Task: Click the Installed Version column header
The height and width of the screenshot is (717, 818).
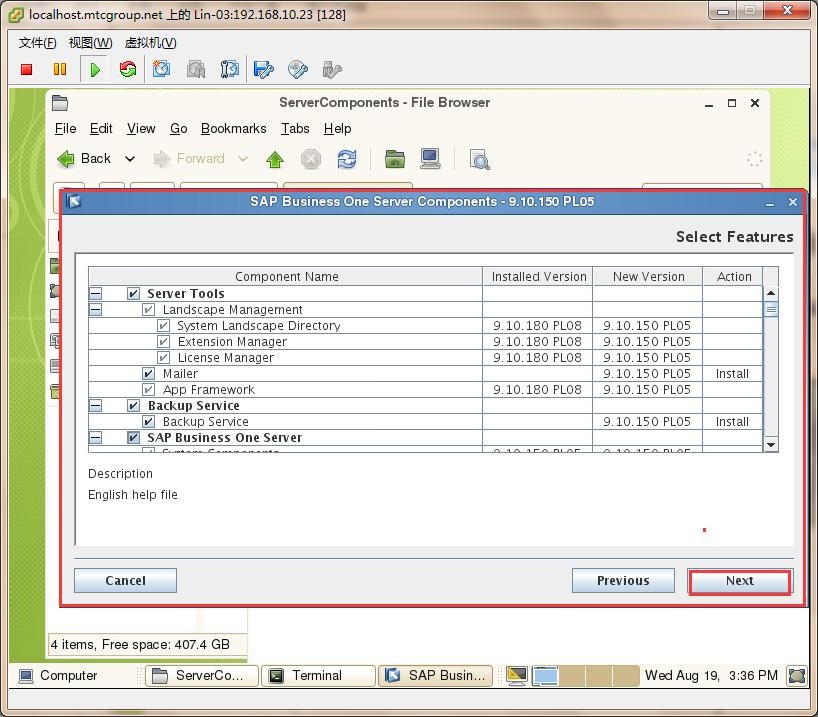Action: pos(538,277)
